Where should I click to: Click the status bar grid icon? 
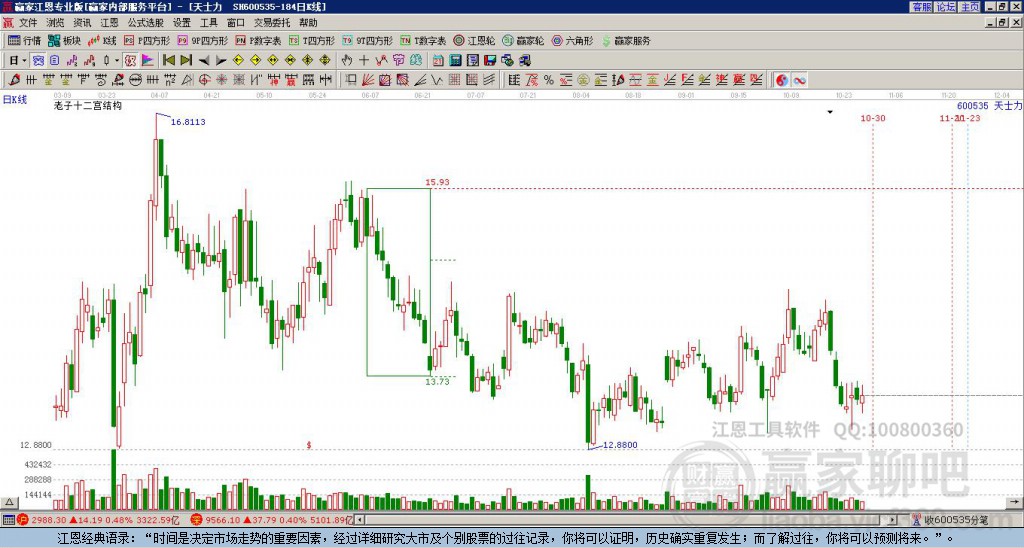8,520
